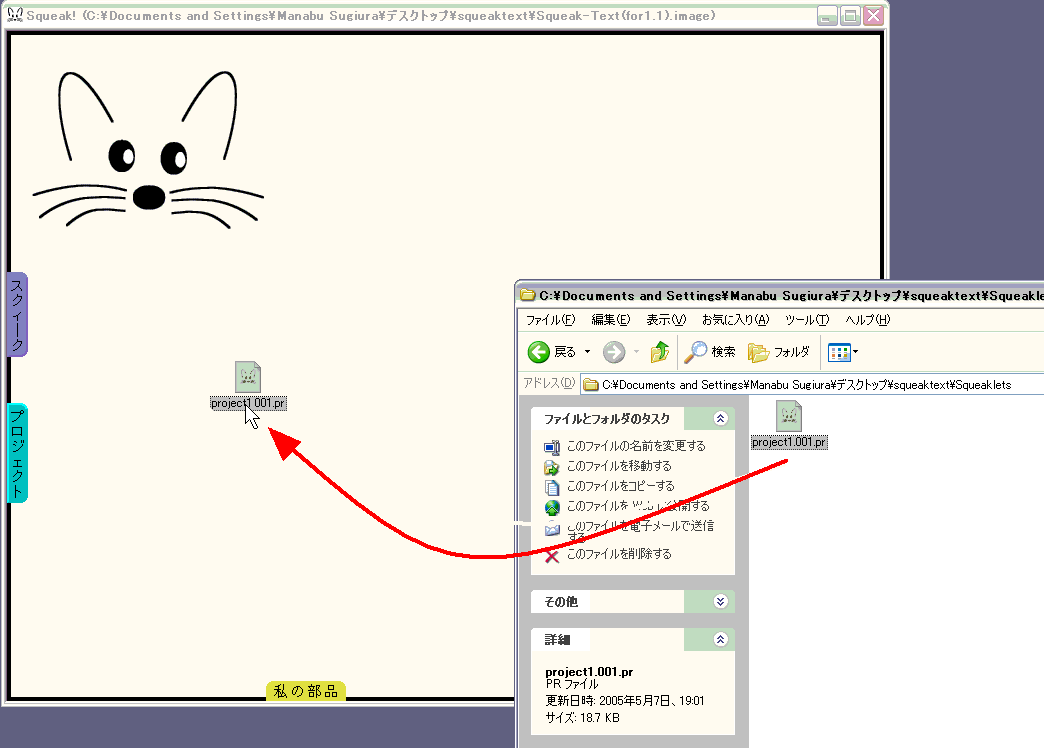1044x748 pixels.
Task: Click the copy this file link
Action: [x=620, y=486]
